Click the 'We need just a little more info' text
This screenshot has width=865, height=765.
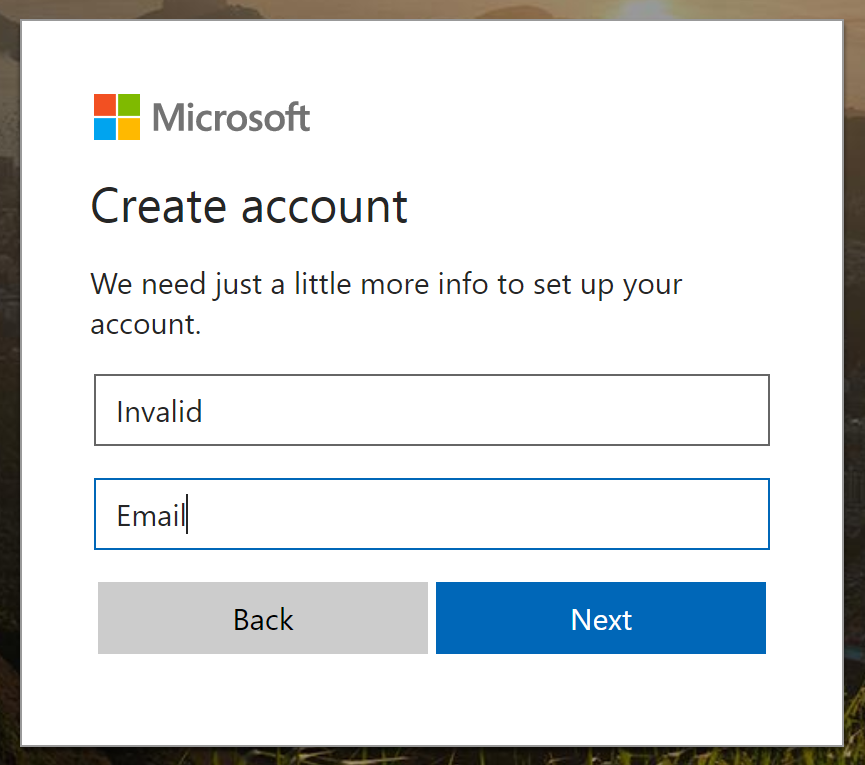(x=386, y=303)
